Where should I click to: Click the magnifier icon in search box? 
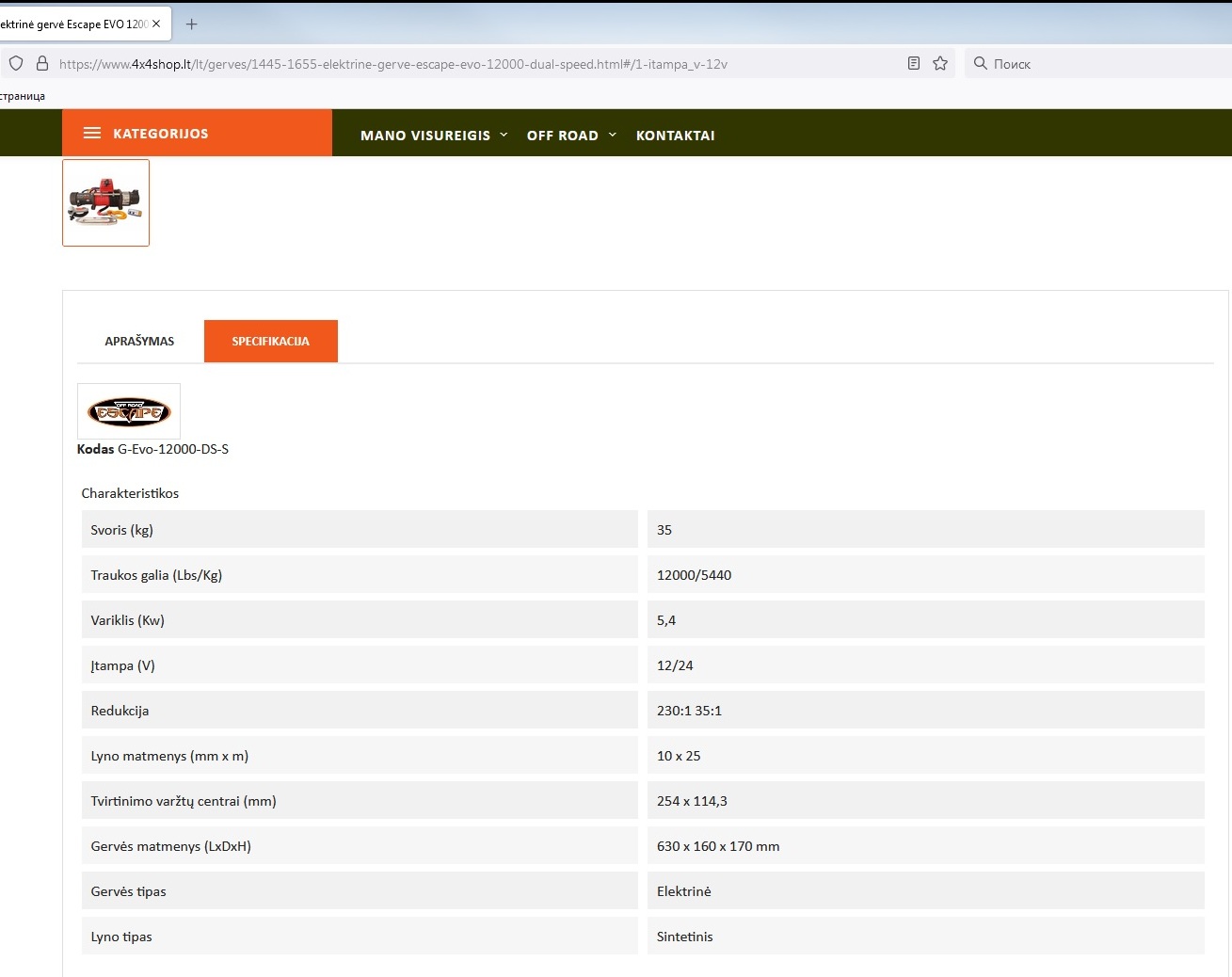click(980, 63)
